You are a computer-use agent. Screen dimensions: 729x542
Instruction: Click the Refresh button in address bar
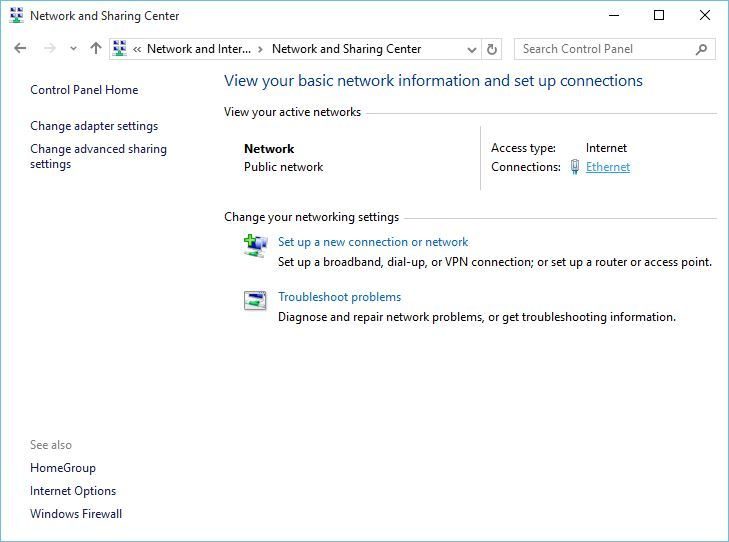[x=492, y=48]
